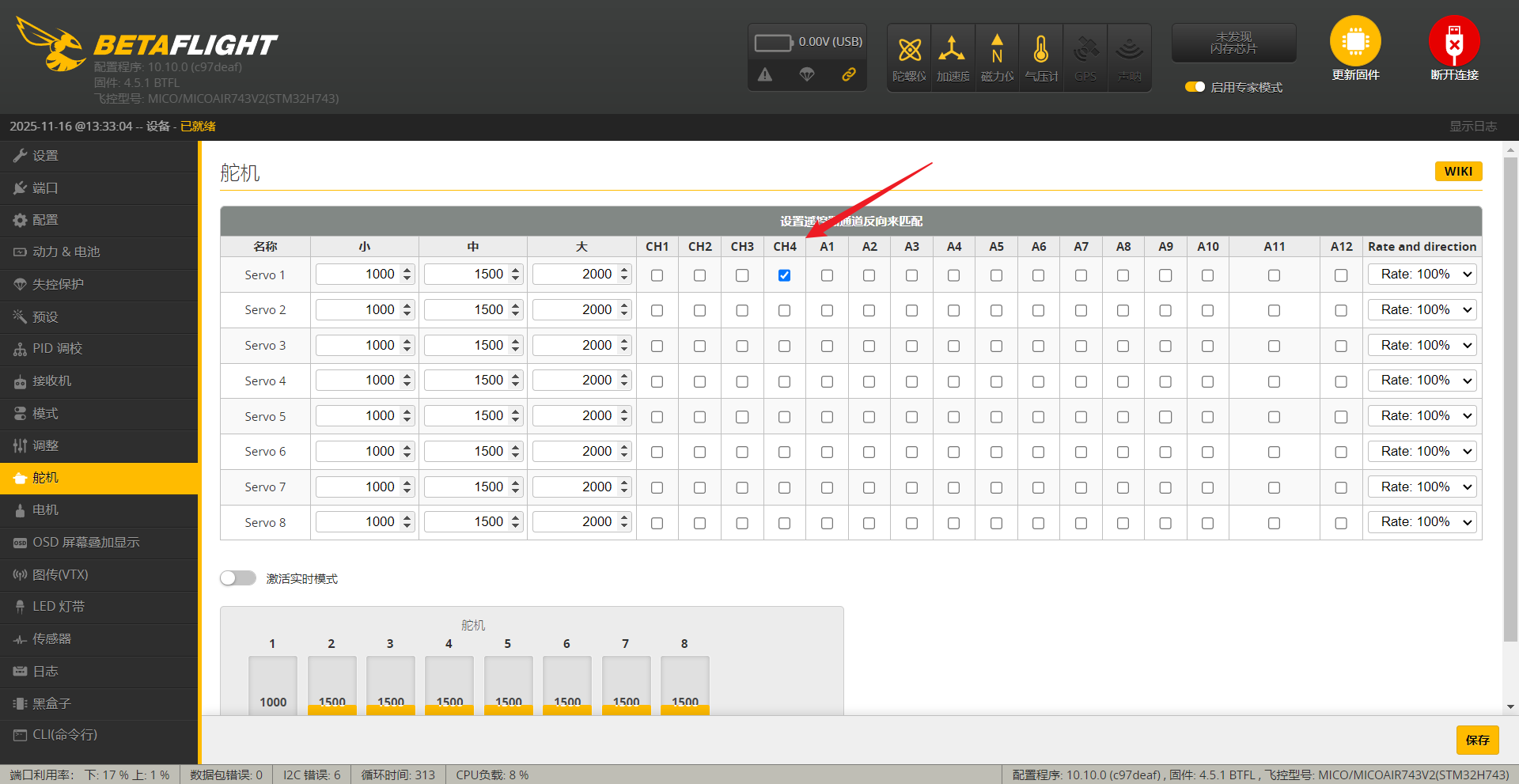Open Servo 1 Rate dropdown

point(1422,275)
